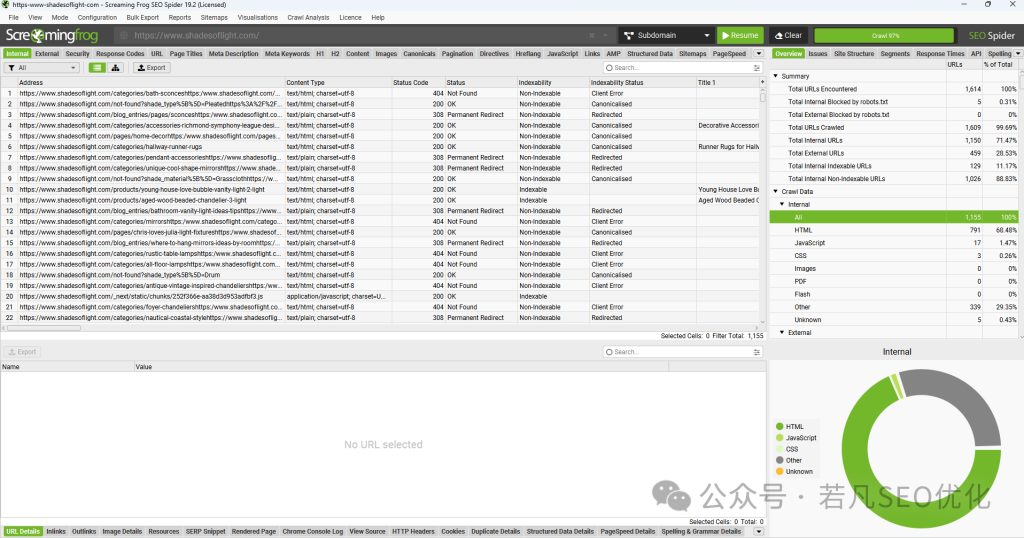Open the Site Structure tab
1024x538 pixels.
point(854,54)
